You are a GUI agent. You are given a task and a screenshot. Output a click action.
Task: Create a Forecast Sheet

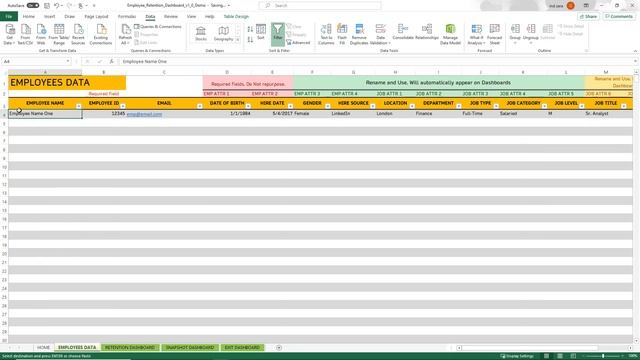click(494, 34)
